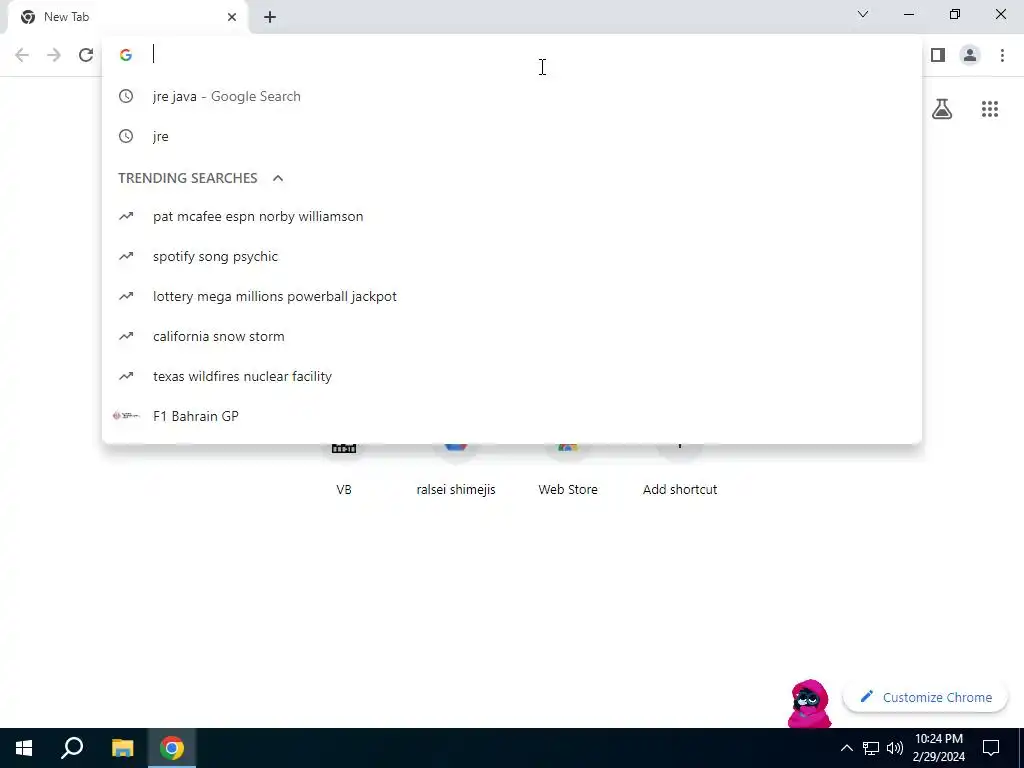Click the Search Labs flask icon
This screenshot has height=768, width=1024.
click(942, 108)
